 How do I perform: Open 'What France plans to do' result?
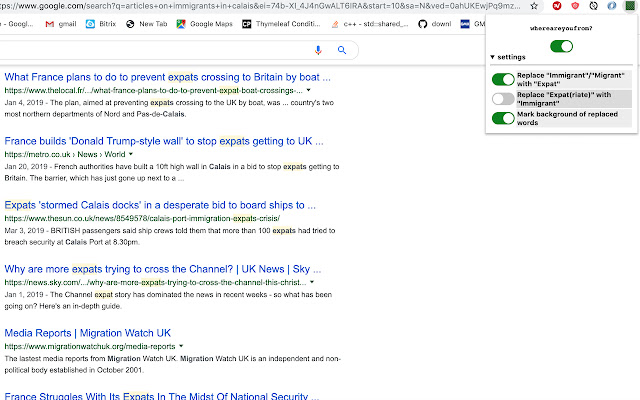tap(167, 77)
